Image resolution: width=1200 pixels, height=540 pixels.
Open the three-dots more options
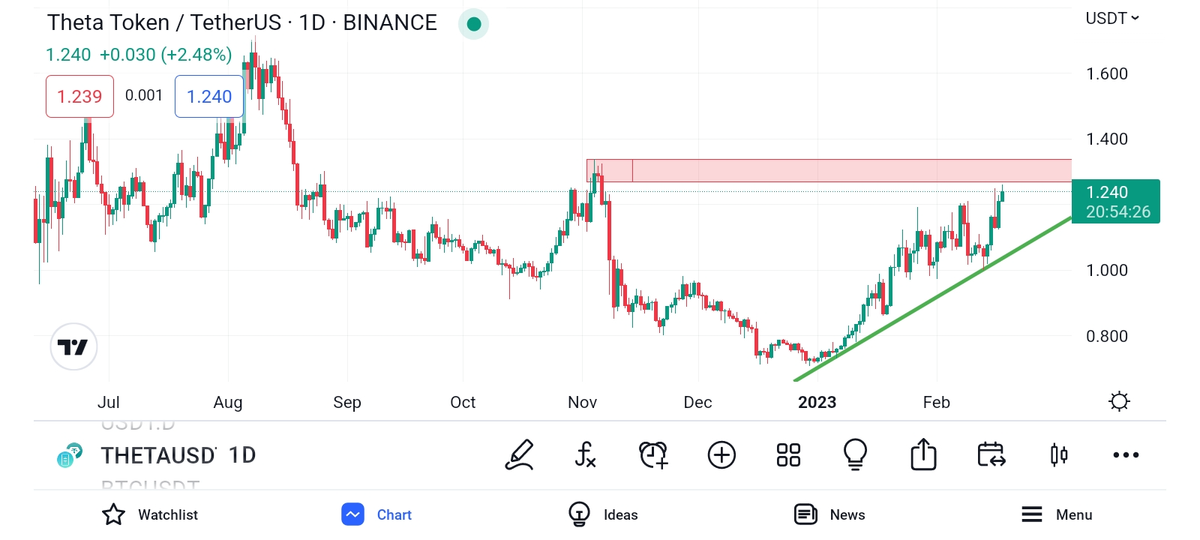(1125, 455)
